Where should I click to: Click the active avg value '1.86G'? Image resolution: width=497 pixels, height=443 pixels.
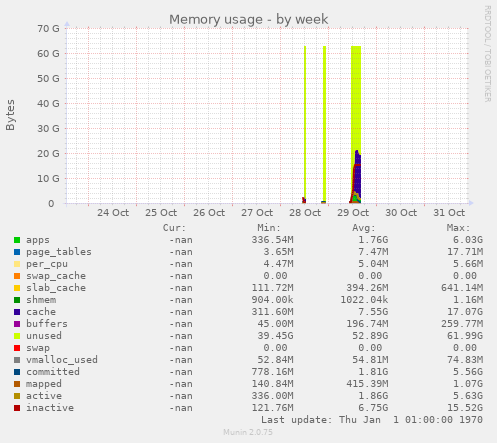[x=373, y=396]
